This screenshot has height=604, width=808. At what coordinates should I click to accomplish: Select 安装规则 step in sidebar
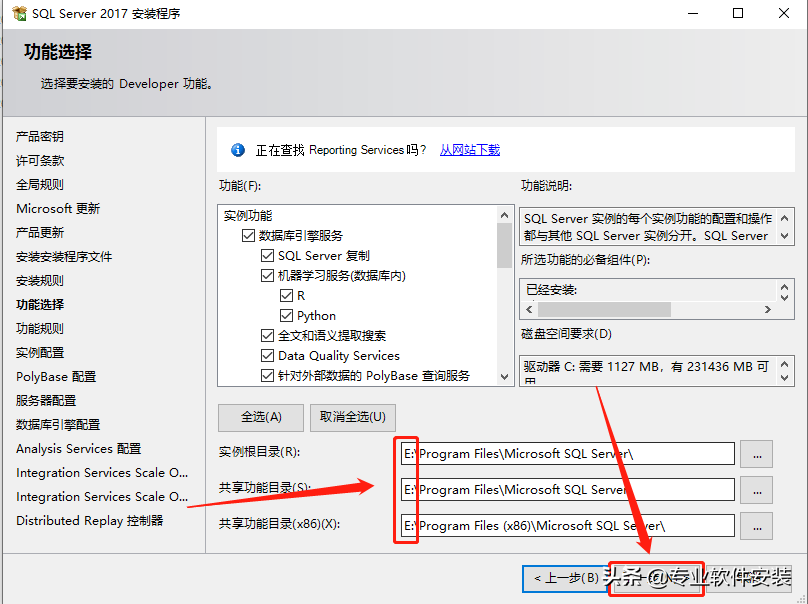tap(40, 281)
